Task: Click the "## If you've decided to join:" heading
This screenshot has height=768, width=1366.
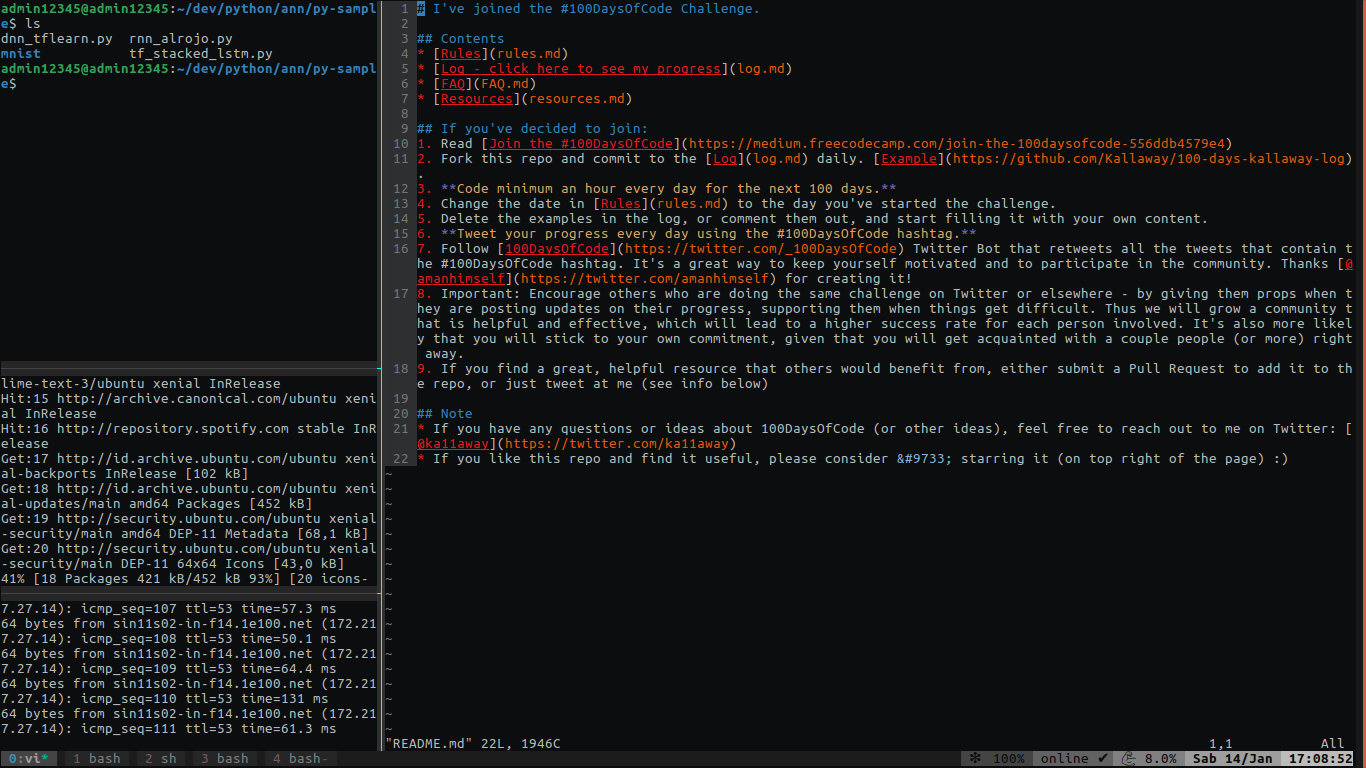Action: (x=533, y=129)
